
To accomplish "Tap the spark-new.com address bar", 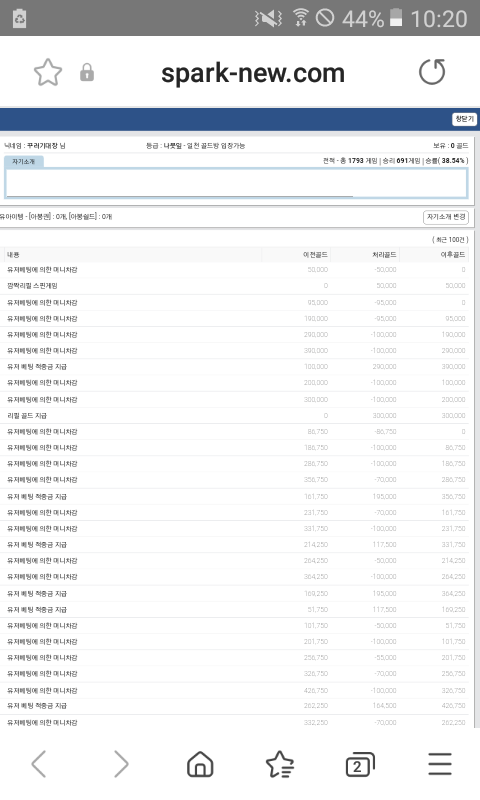I will [253, 73].
